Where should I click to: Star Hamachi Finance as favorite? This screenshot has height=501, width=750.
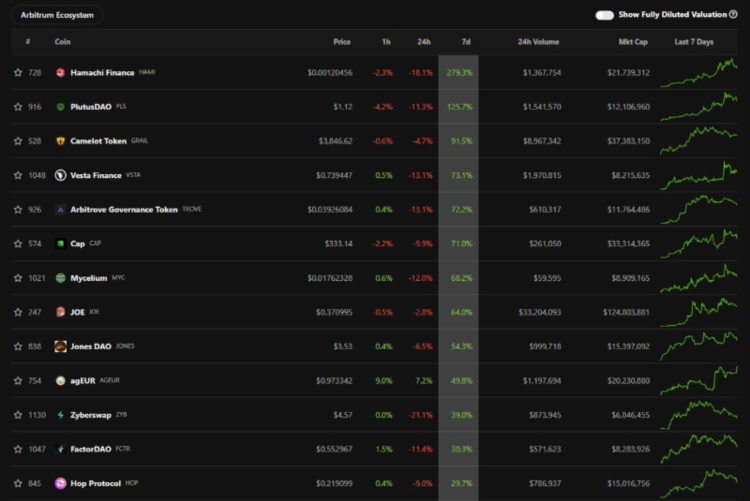coord(18,73)
